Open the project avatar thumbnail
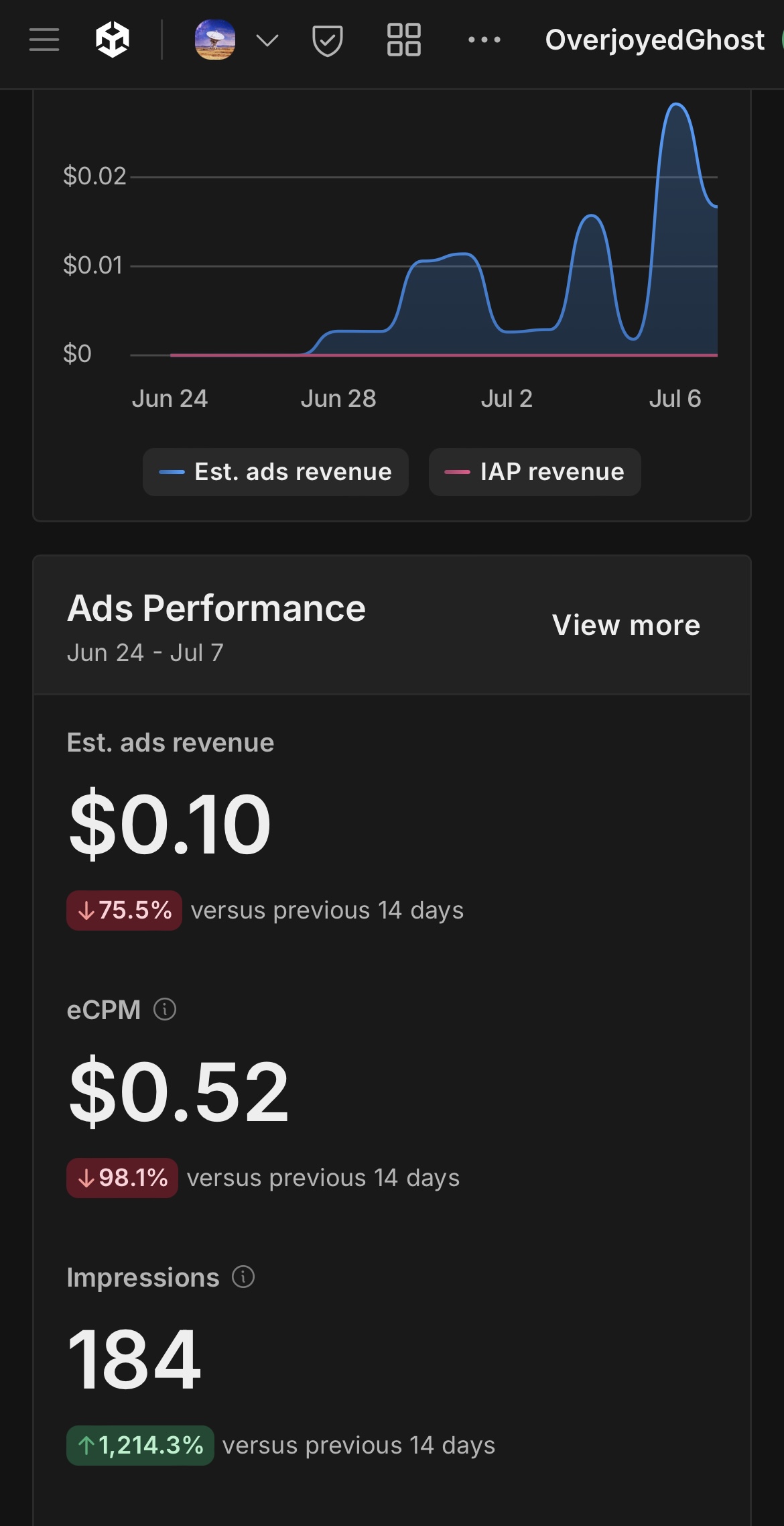 [215, 40]
